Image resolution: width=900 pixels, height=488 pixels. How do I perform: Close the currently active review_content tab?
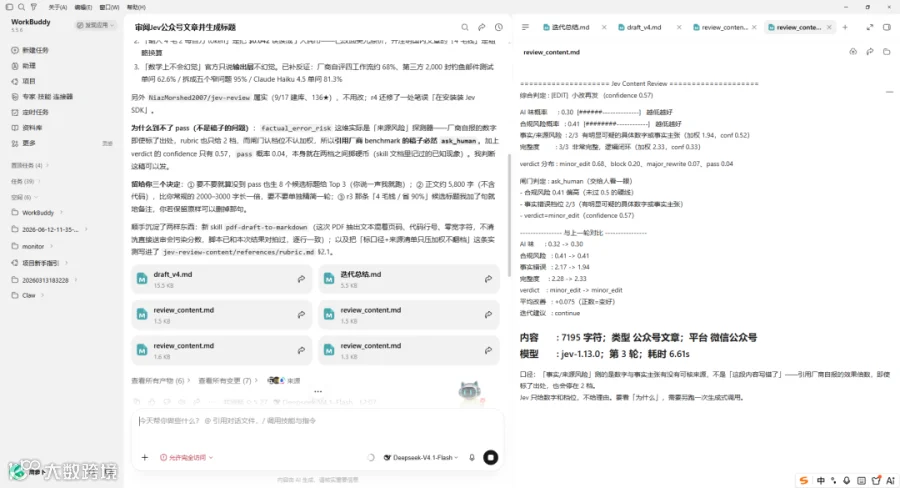coord(829,27)
